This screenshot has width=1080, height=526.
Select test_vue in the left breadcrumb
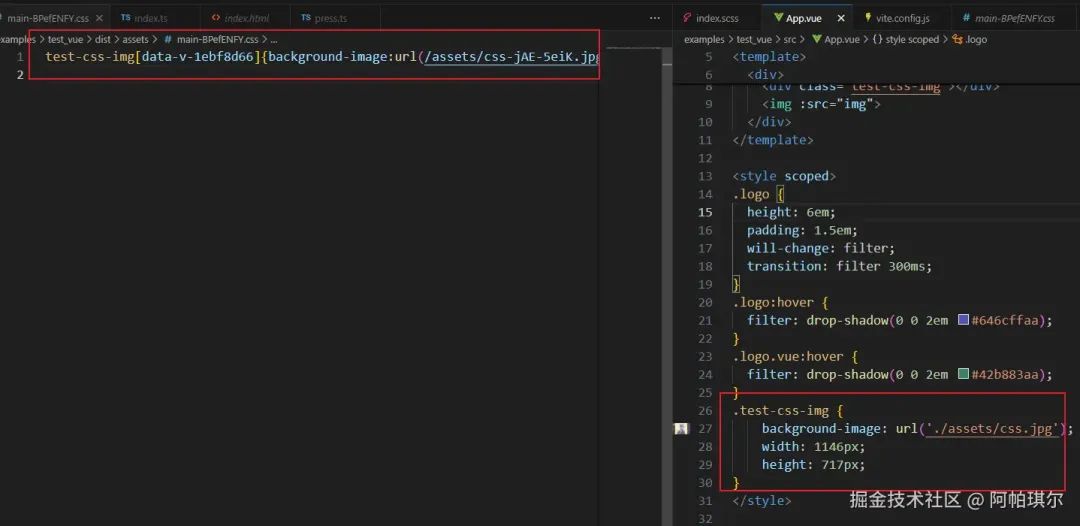coord(65,40)
